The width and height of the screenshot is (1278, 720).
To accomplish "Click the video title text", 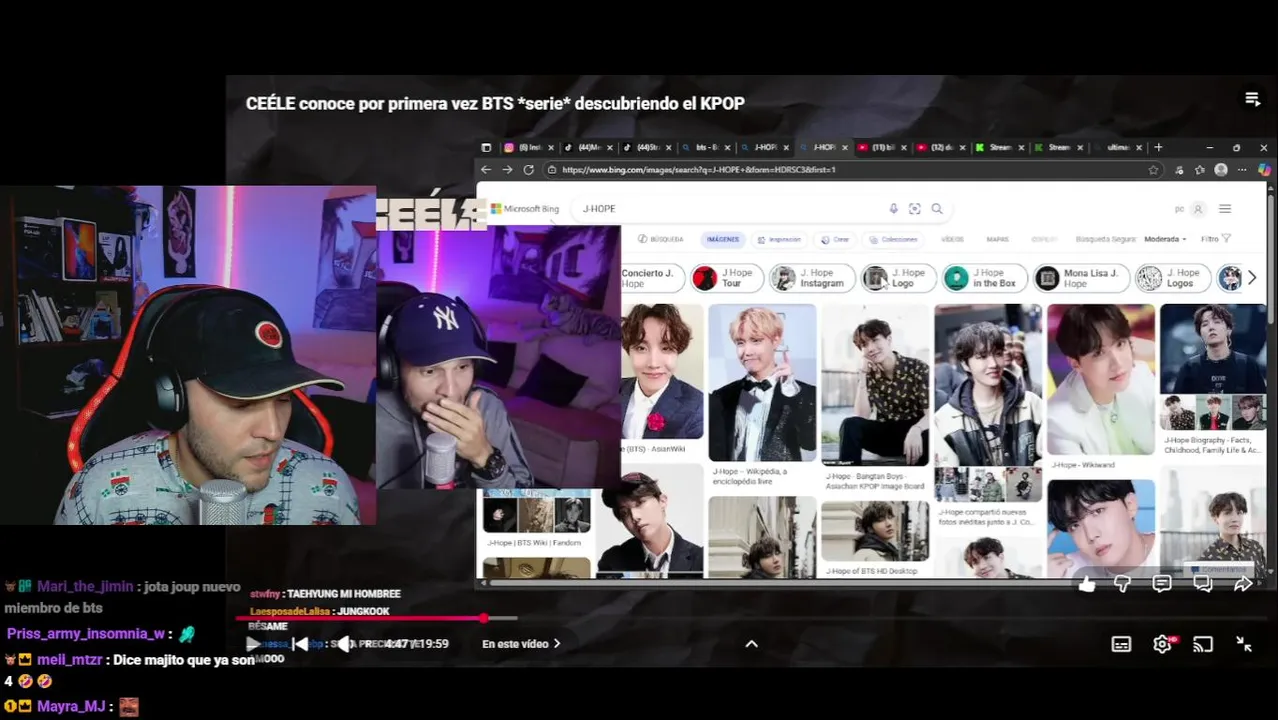I will (495, 103).
